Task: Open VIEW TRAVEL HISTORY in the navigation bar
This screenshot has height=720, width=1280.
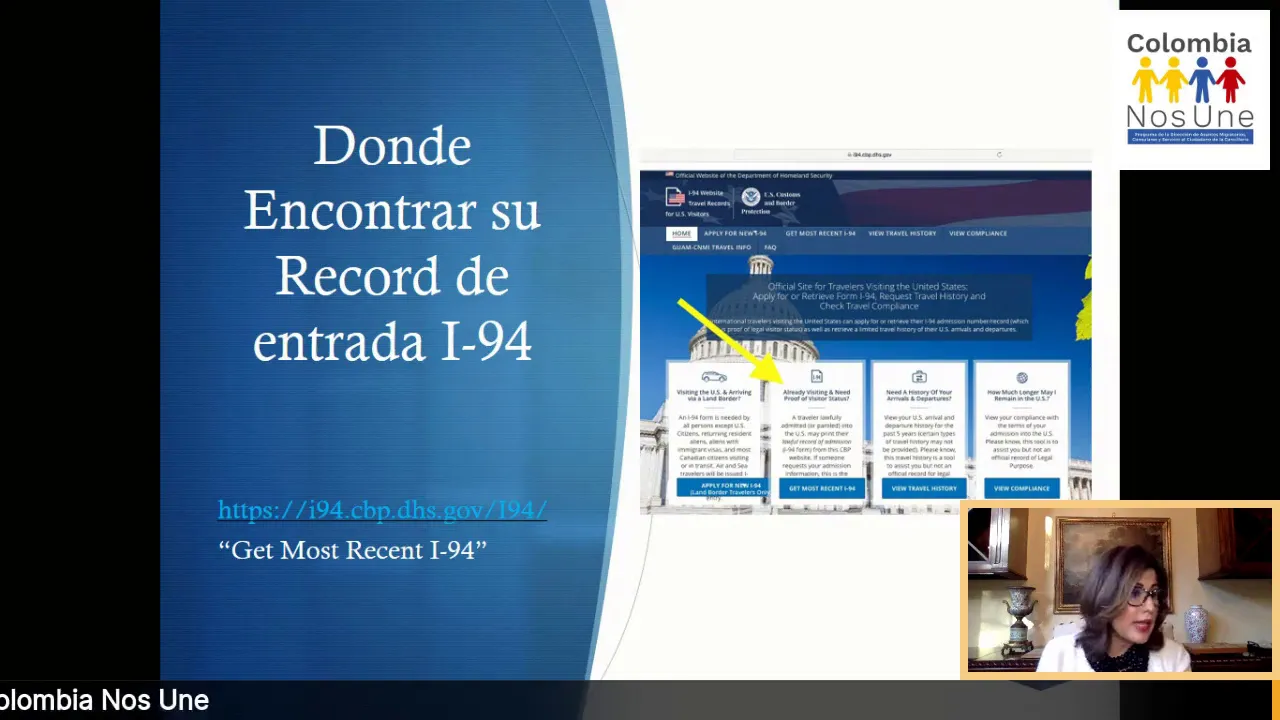Action: [902, 233]
